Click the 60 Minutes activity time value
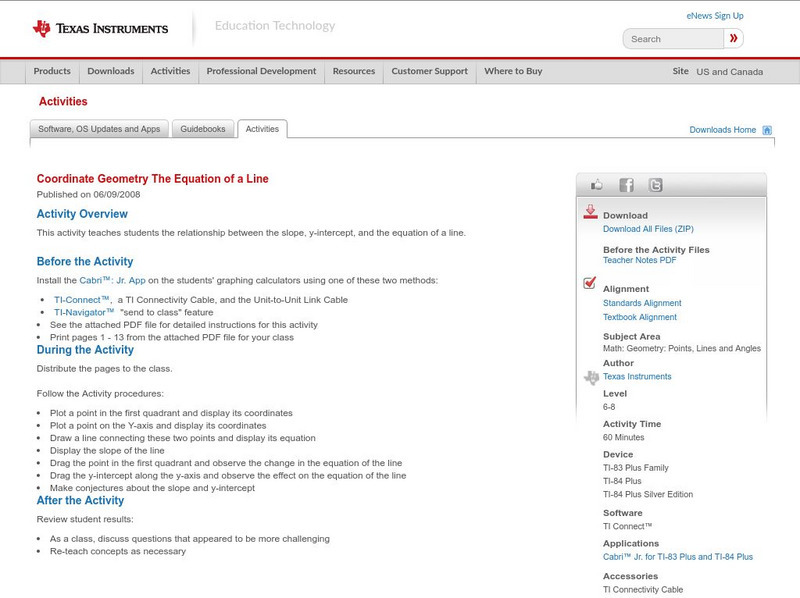The height and width of the screenshot is (598, 800). [623, 438]
